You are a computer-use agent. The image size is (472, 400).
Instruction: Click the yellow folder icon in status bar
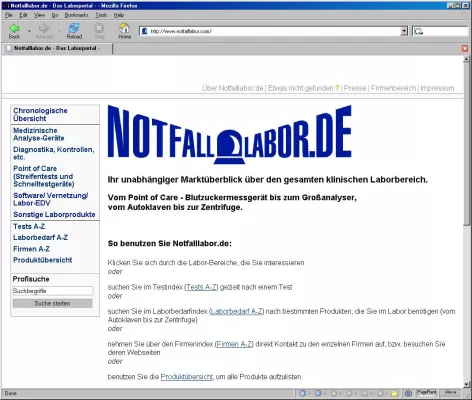(x=394, y=394)
